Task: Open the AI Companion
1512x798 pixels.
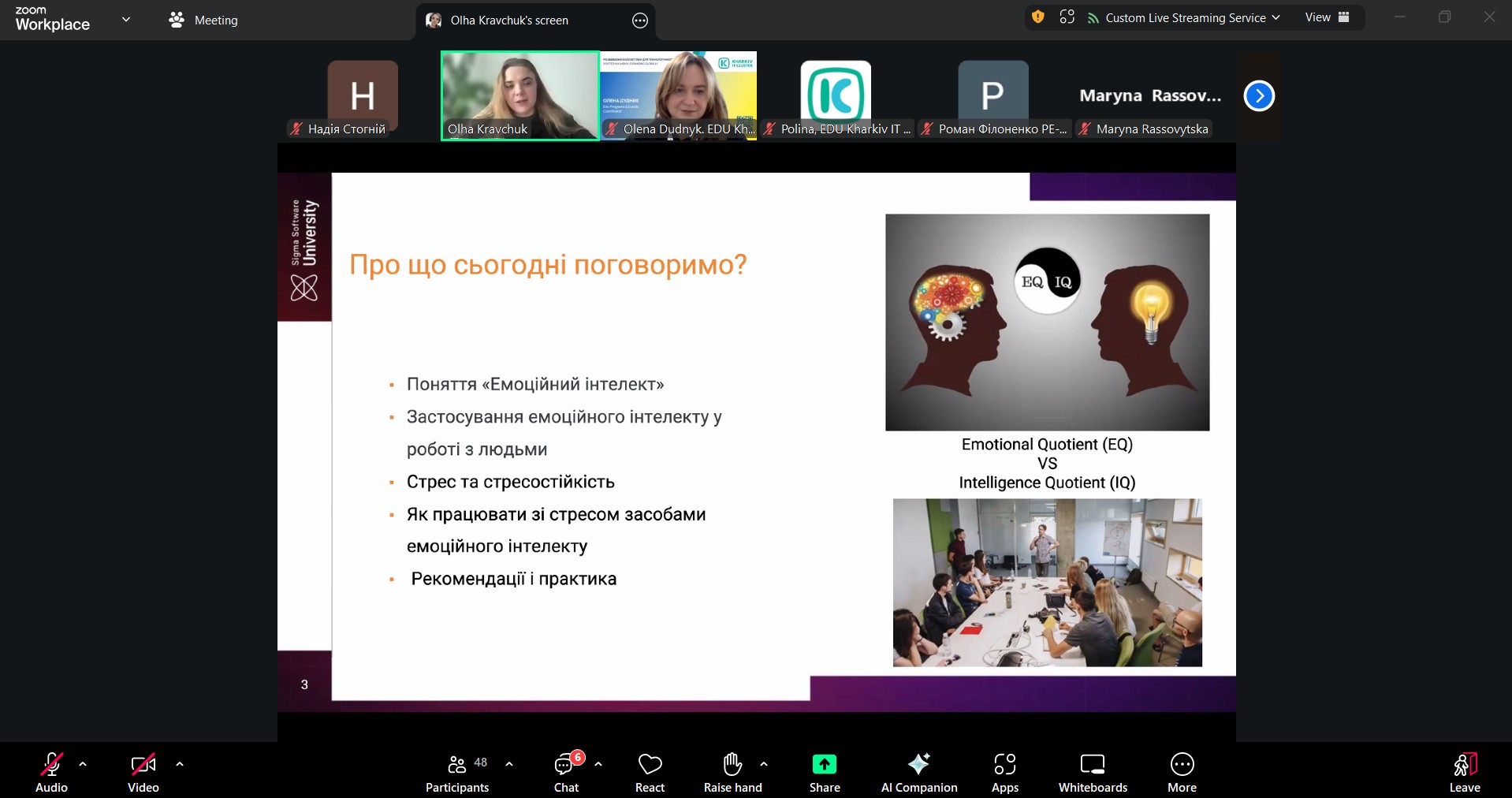Action: 918,773
